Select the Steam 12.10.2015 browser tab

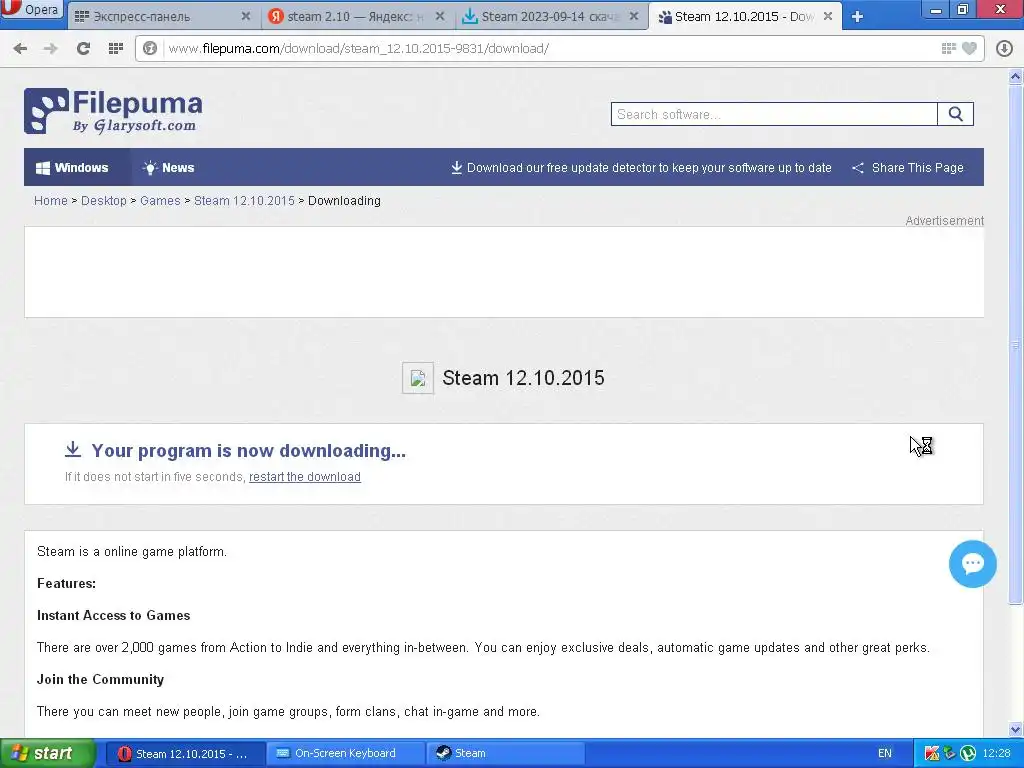(745, 16)
